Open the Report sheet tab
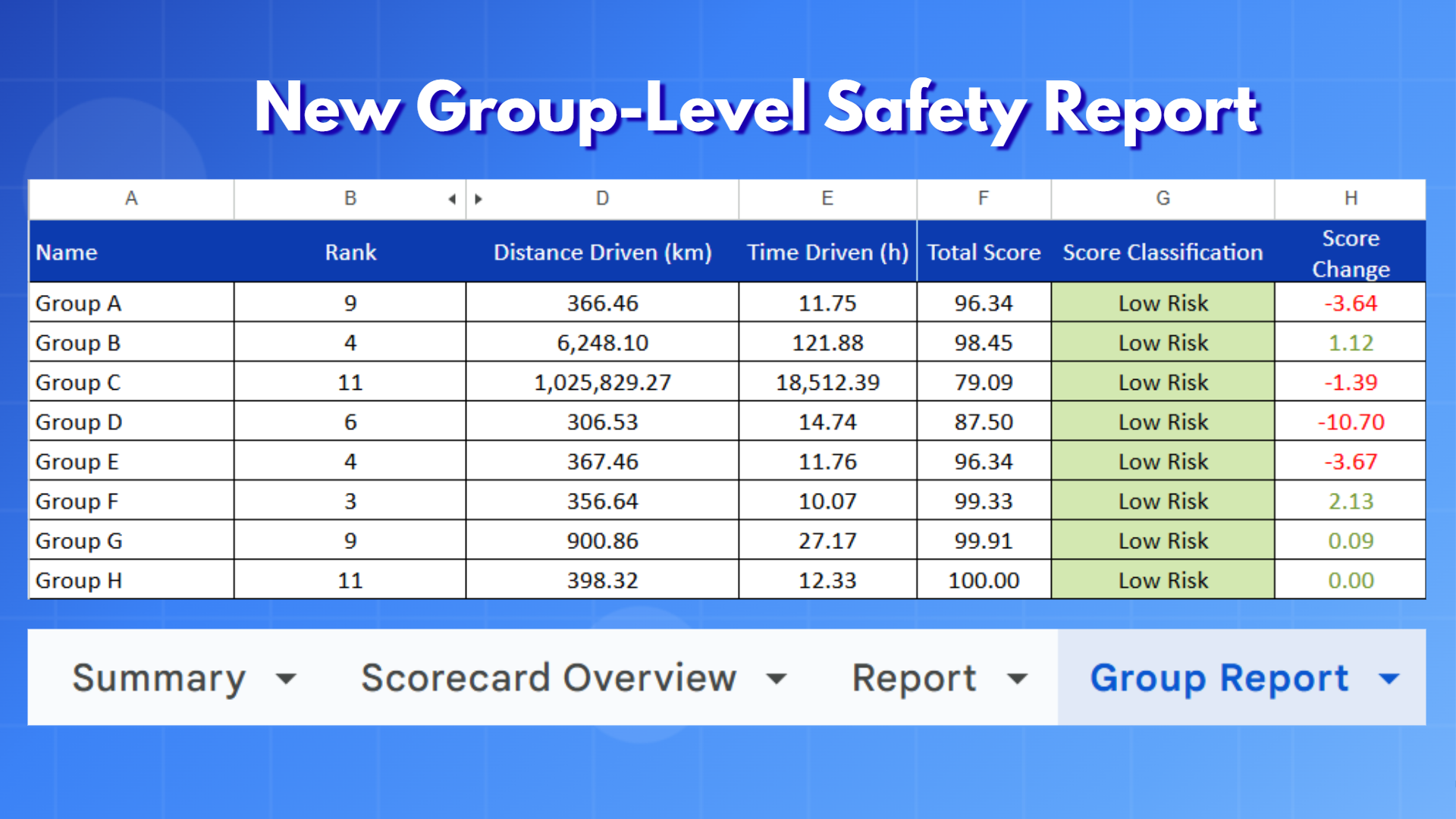 (914, 678)
